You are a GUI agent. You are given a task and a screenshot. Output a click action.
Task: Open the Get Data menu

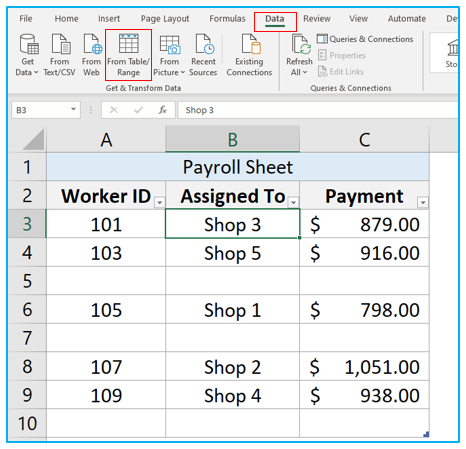point(27,55)
